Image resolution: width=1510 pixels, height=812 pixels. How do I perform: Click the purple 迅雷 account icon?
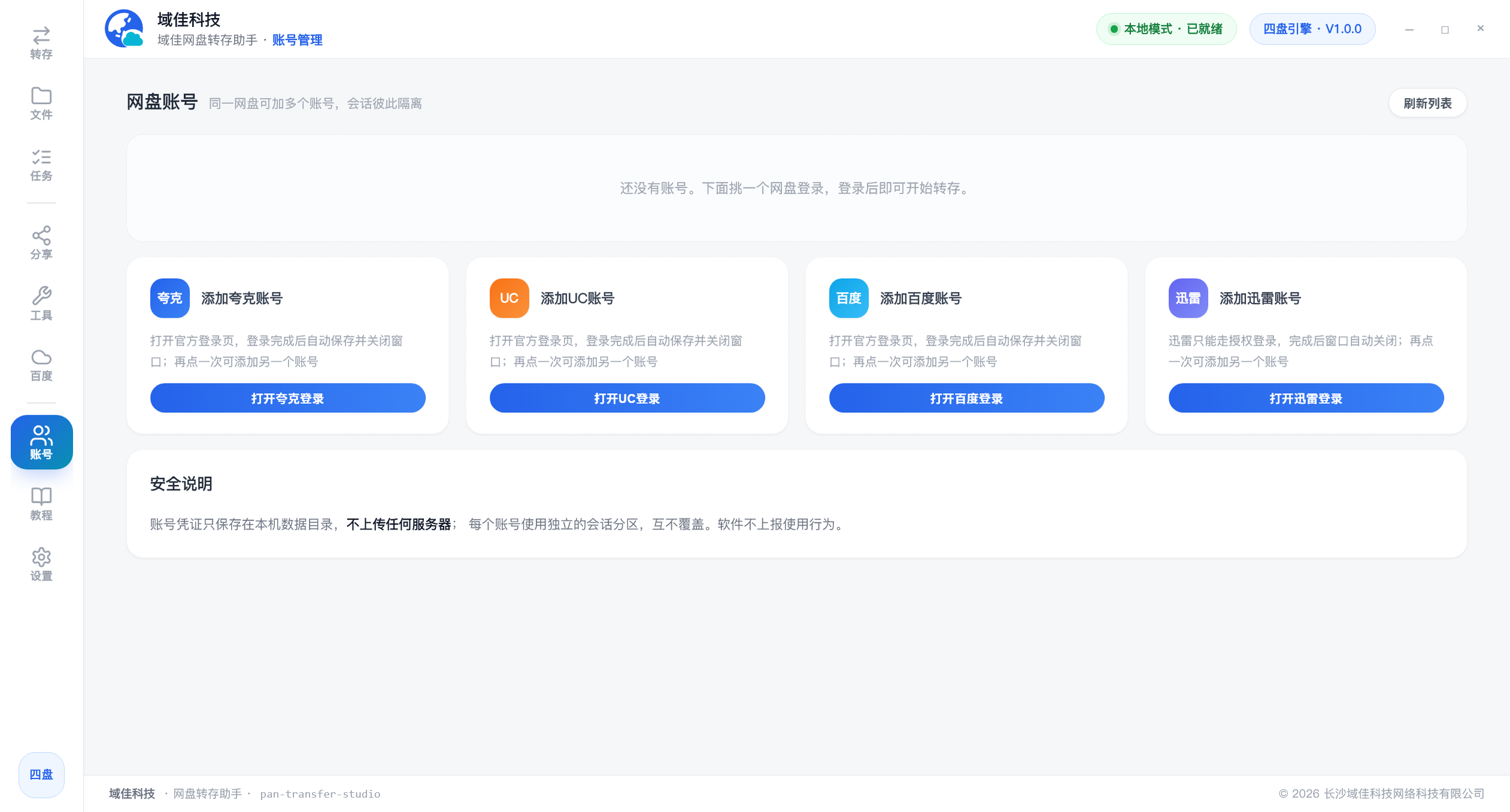click(1188, 298)
